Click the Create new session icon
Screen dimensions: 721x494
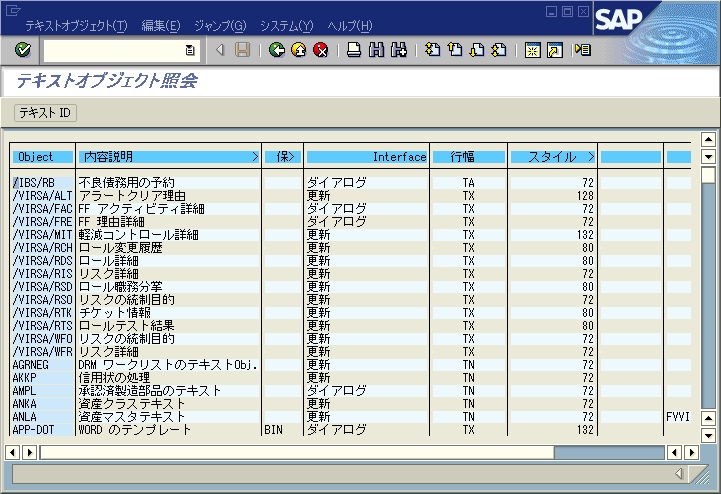click(533, 50)
